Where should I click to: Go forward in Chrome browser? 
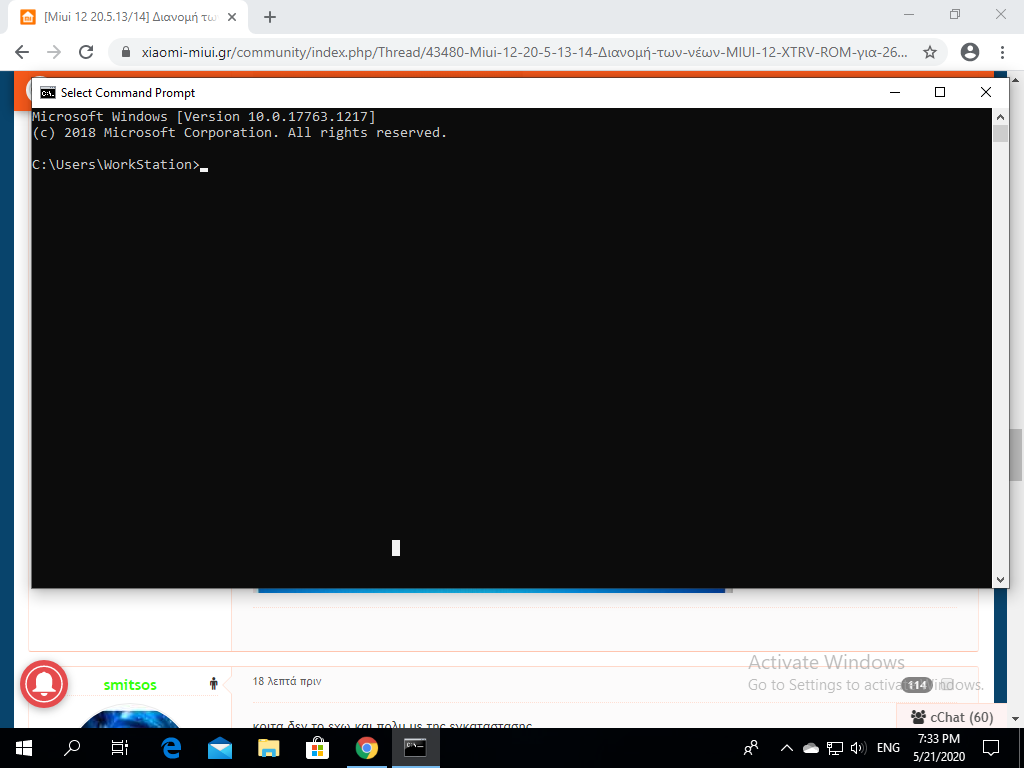(x=54, y=52)
